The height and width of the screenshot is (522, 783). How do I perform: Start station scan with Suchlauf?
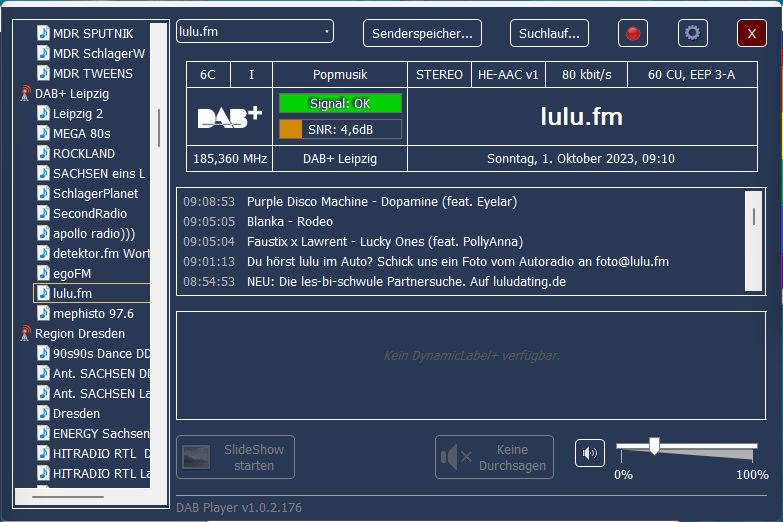click(x=549, y=33)
